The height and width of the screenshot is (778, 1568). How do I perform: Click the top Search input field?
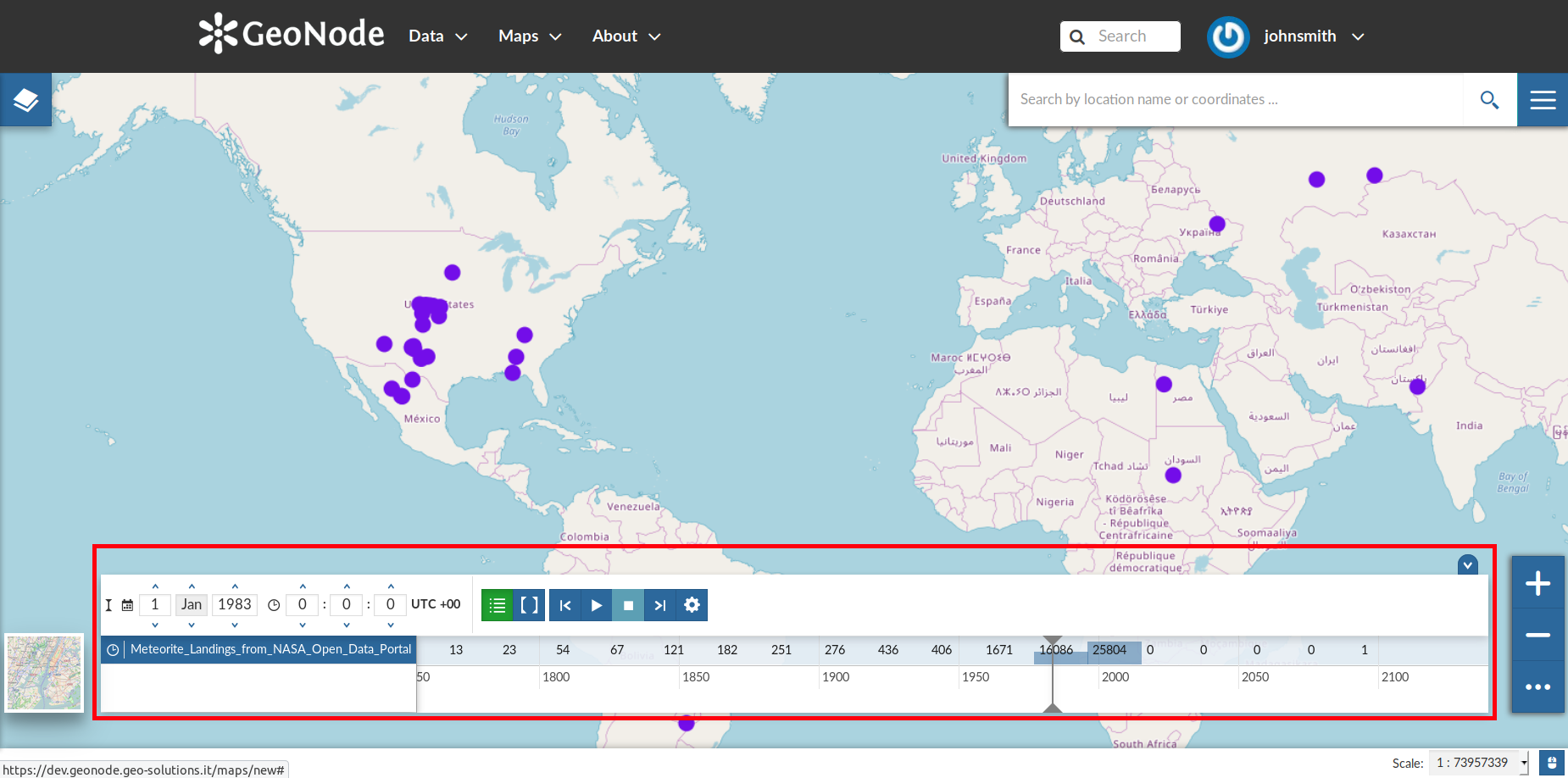pos(1120,36)
